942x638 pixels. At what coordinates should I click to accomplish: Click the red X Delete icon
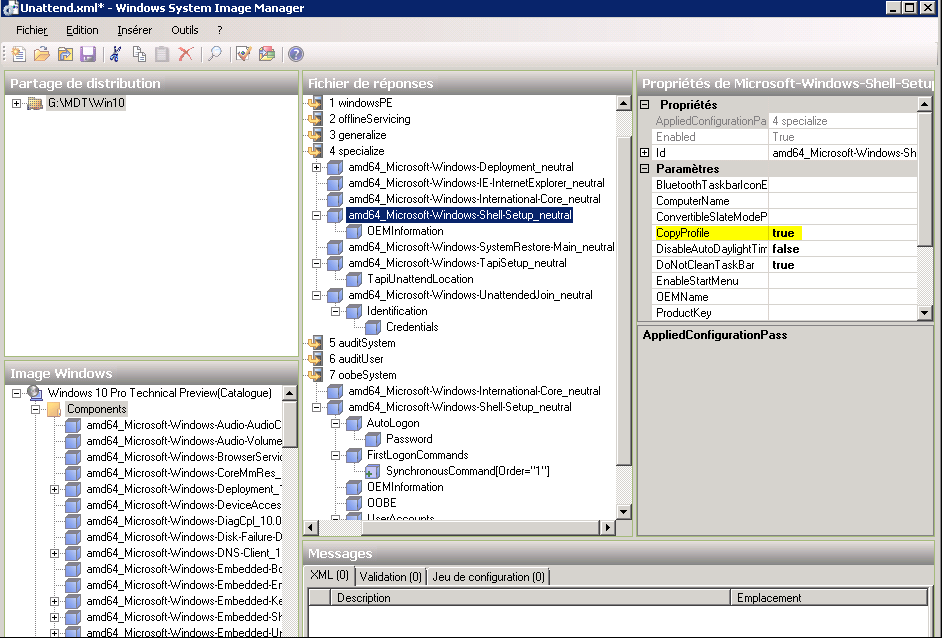coord(186,54)
